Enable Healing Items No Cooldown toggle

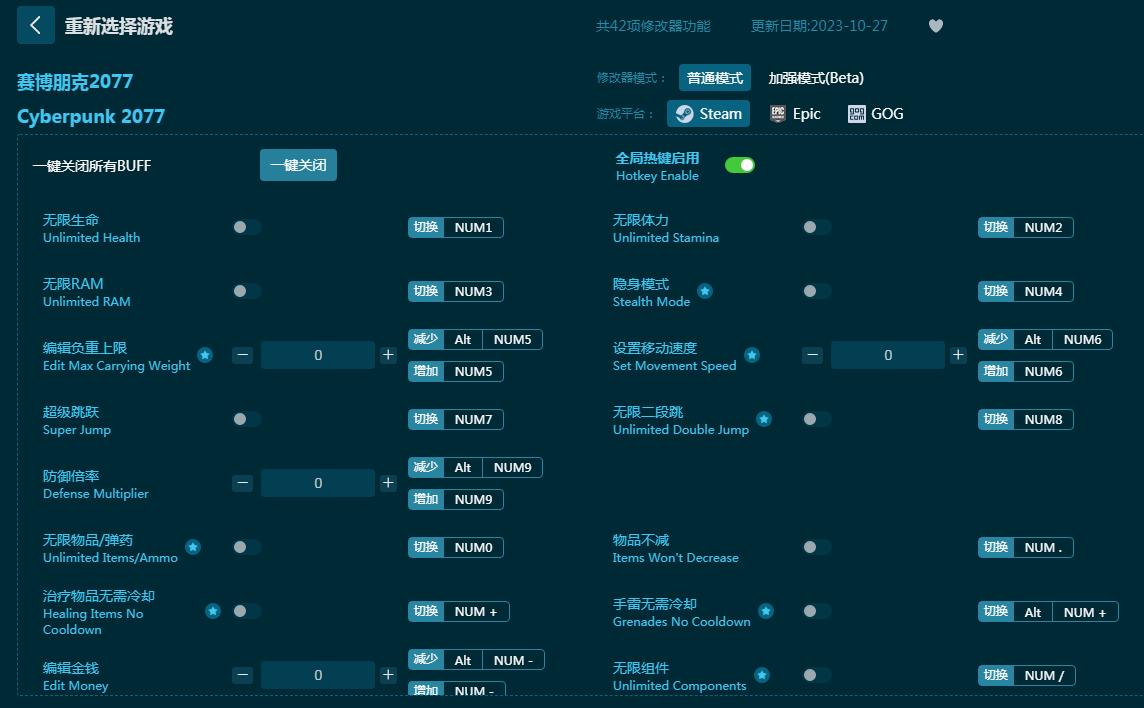247,611
